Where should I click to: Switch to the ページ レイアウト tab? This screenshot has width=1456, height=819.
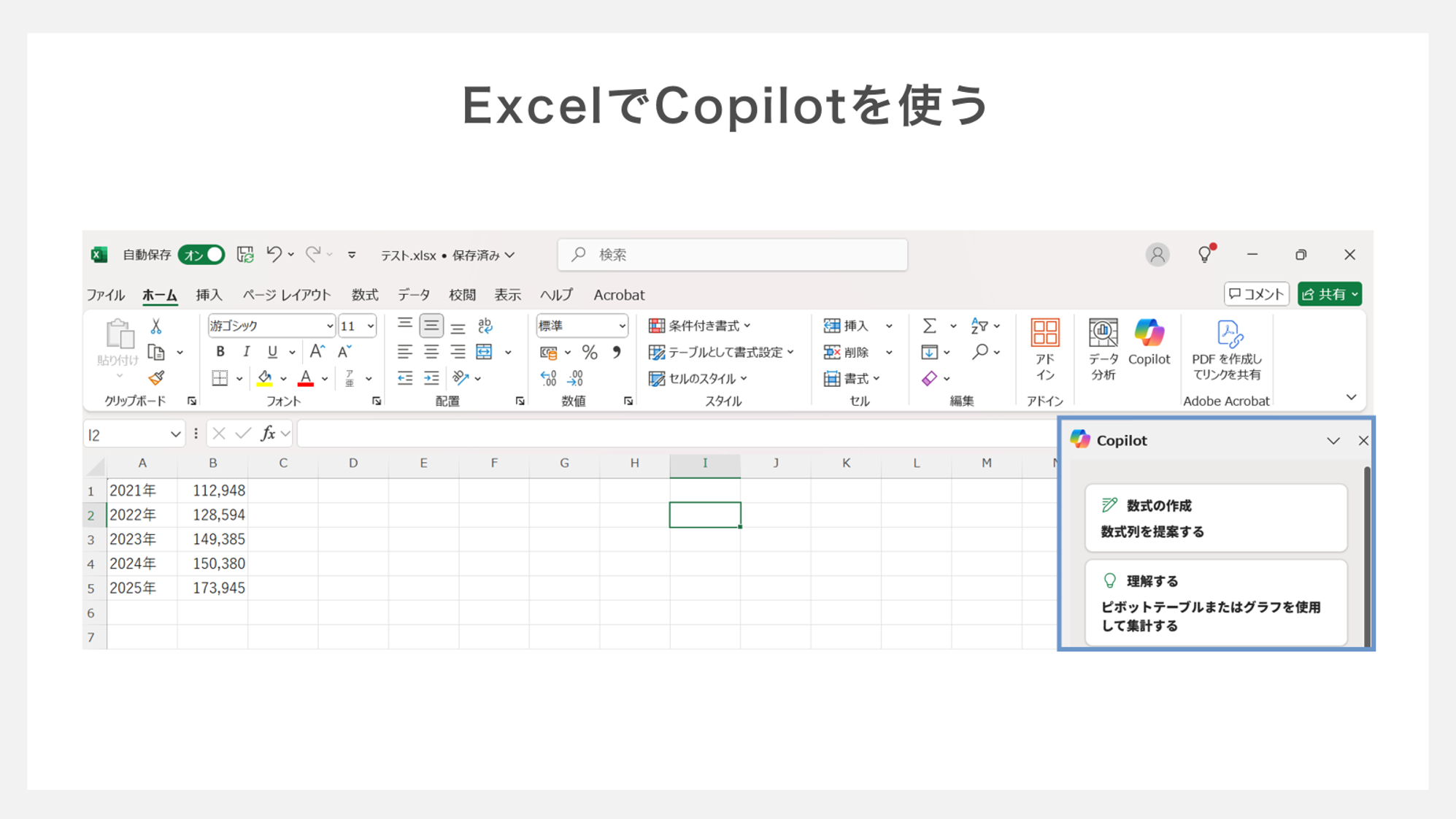[286, 295]
